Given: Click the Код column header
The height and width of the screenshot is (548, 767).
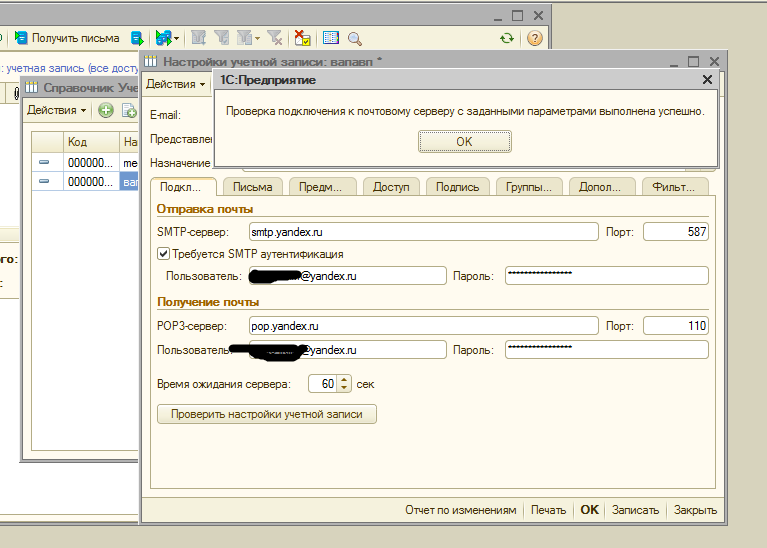Looking at the screenshot, I should 91,142.
